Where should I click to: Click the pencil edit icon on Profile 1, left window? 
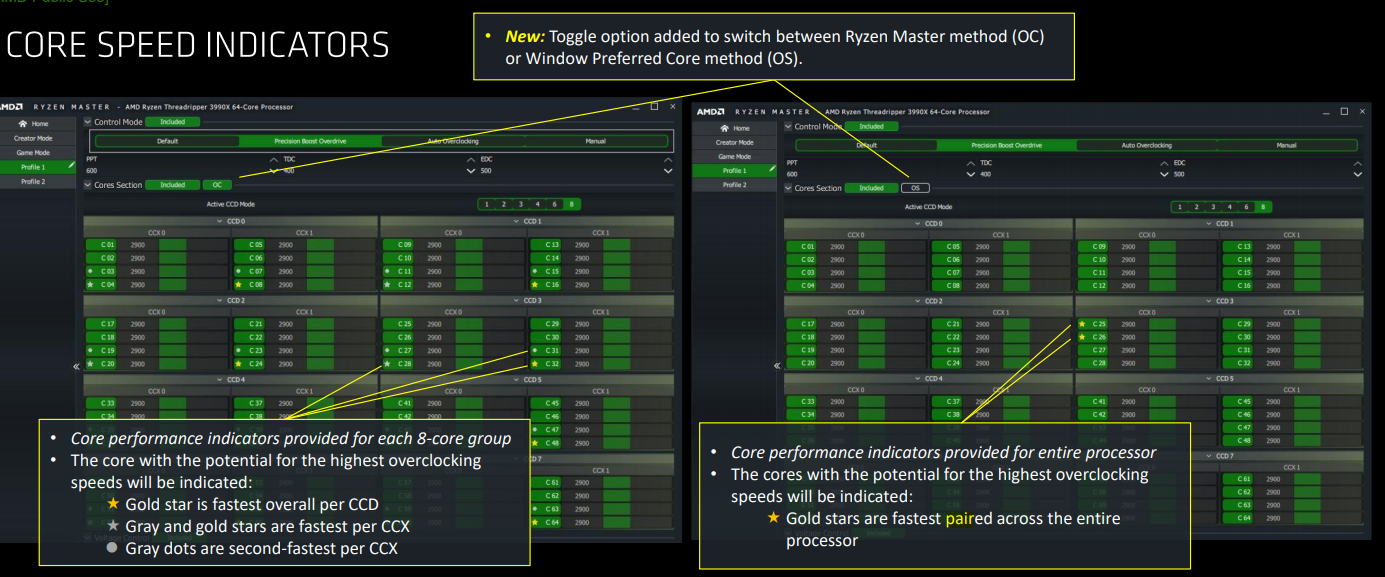click(x=72, y=167)
